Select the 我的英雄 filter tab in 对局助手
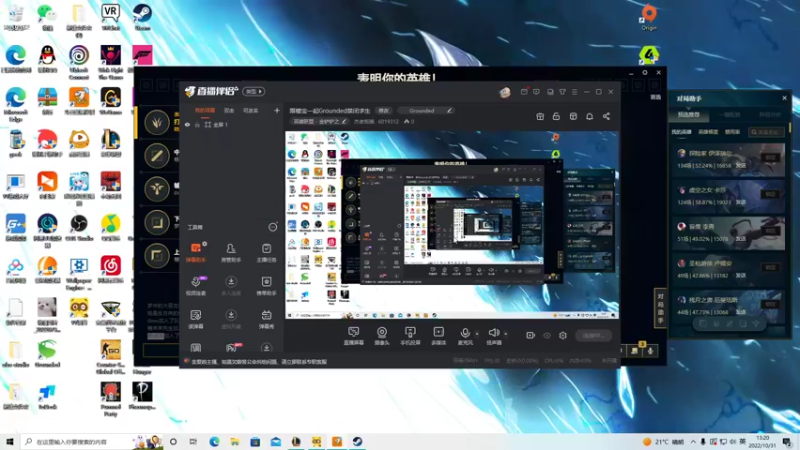This screenshot has width=800, height=450. (681, 132)
